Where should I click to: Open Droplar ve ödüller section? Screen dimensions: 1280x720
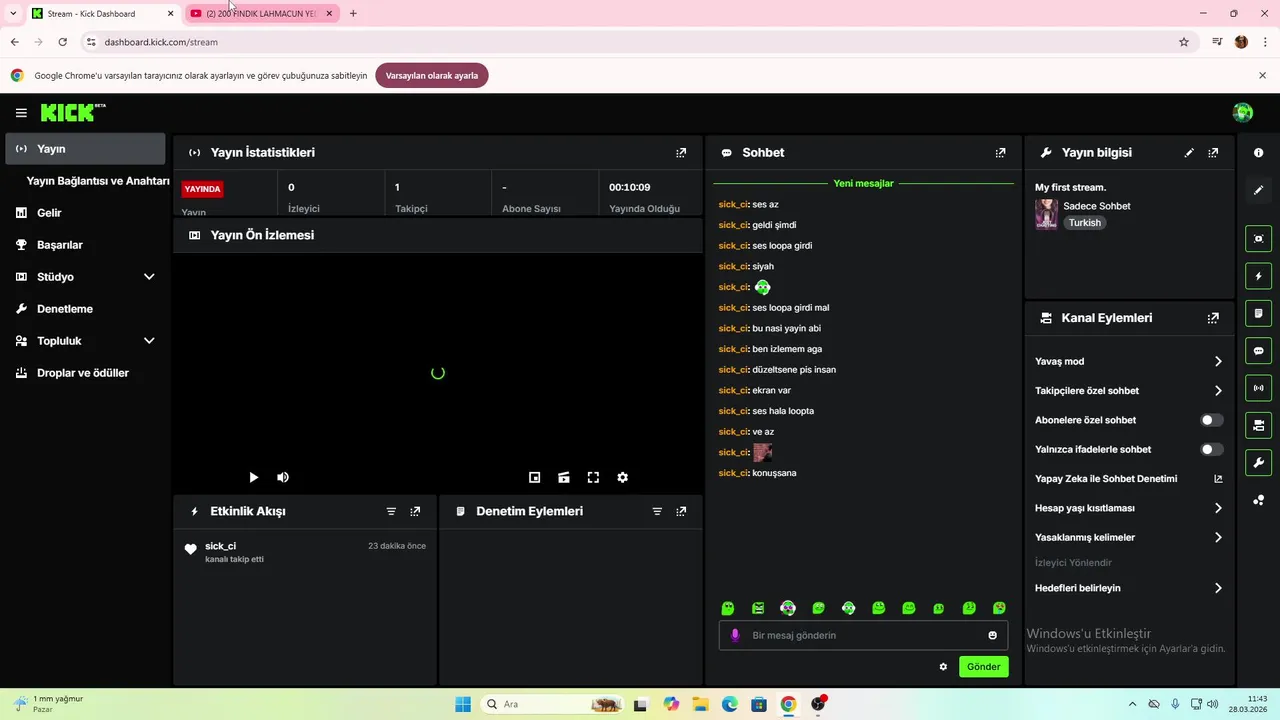85,373
